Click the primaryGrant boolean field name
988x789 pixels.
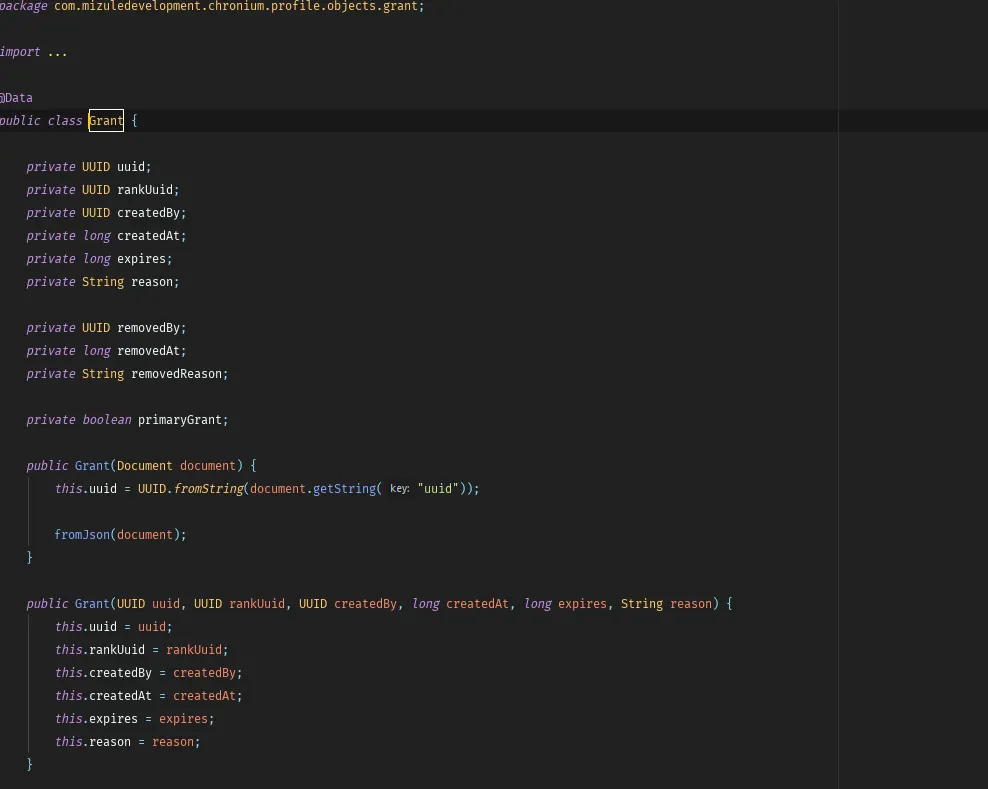pos(180,420)
